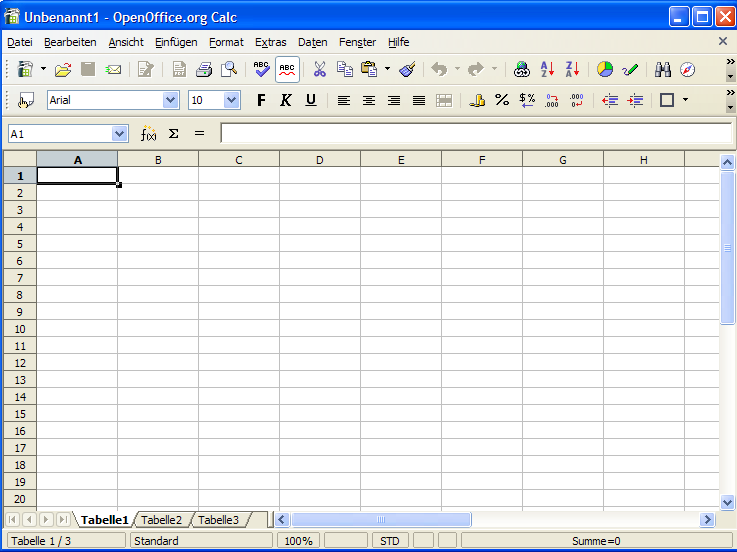Toggle bold with the F button

261,100
